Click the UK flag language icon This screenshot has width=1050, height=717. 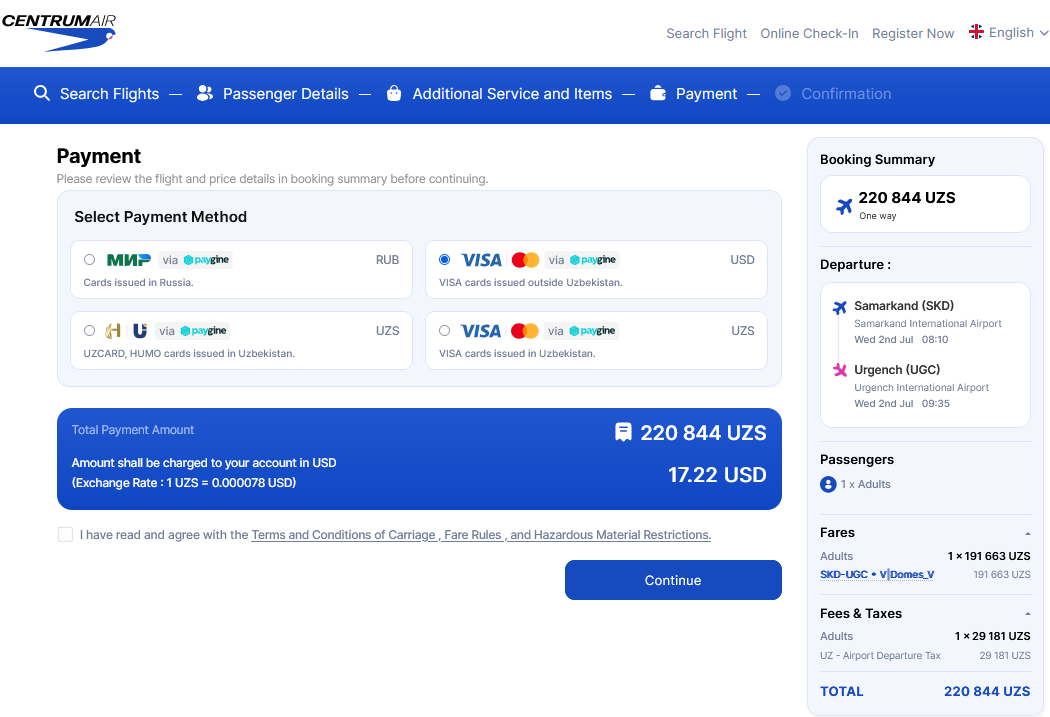pyautogui.click(x=976, y=31)
